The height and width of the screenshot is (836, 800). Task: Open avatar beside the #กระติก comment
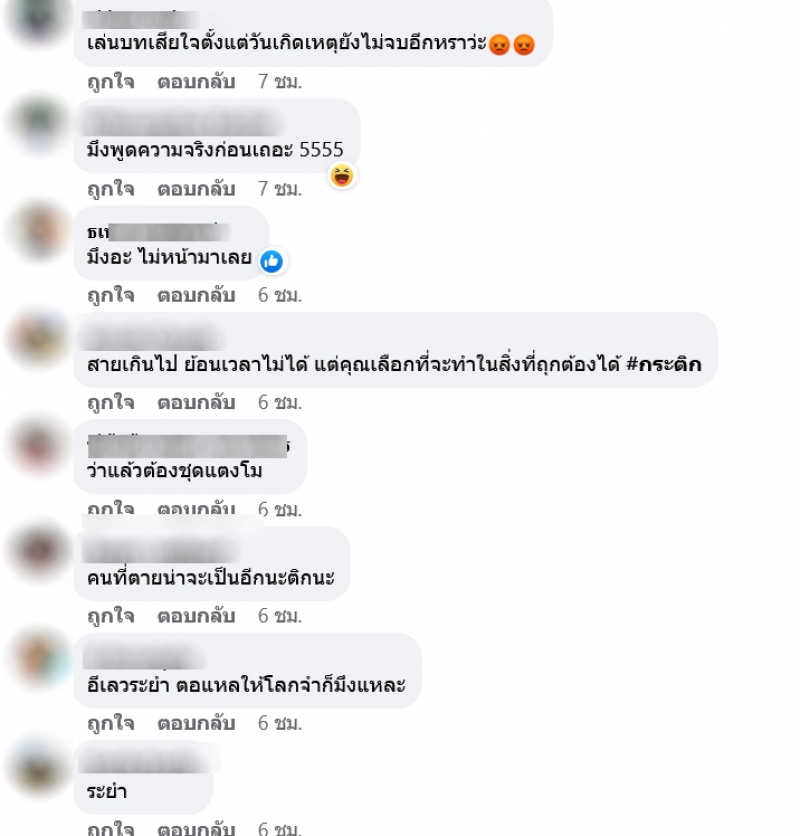coord(38,337)
